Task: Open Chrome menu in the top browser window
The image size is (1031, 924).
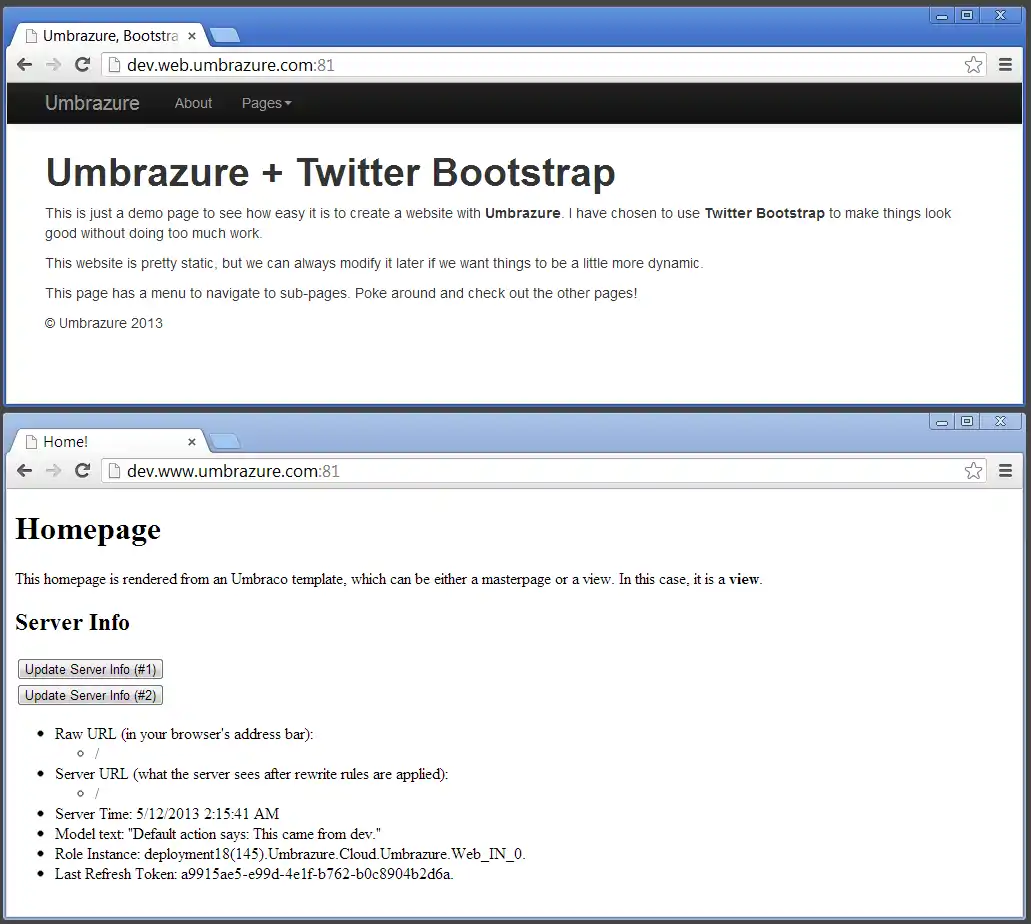Action: tap(1005, 64)
